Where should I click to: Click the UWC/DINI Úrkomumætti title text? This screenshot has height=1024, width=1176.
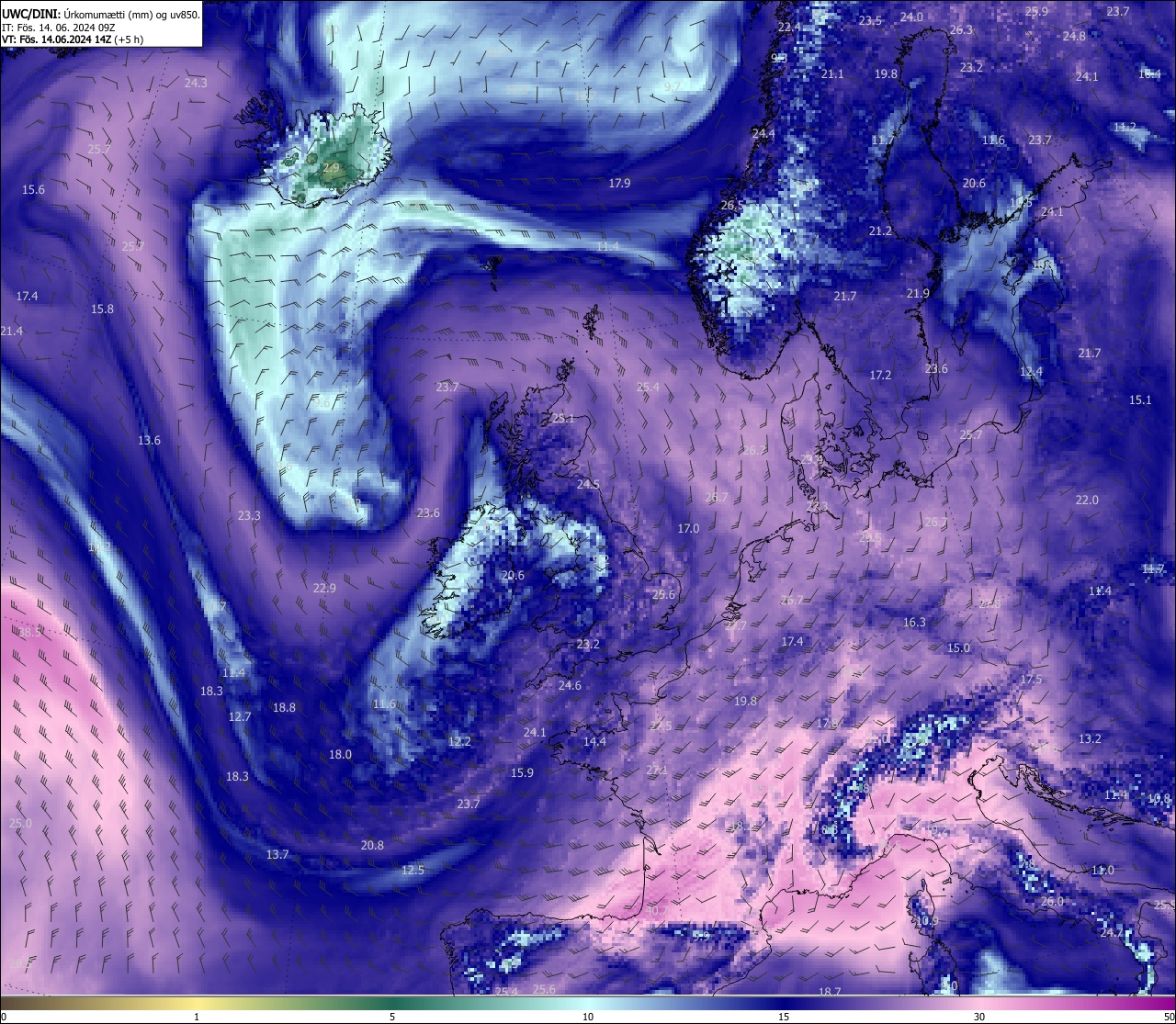(101, 15)
